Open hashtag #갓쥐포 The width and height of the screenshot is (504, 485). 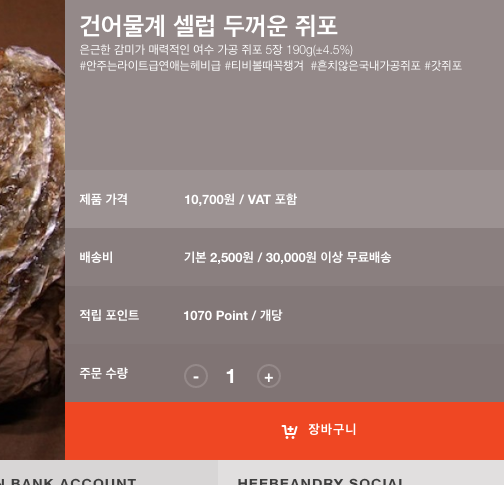click(443, 66)
